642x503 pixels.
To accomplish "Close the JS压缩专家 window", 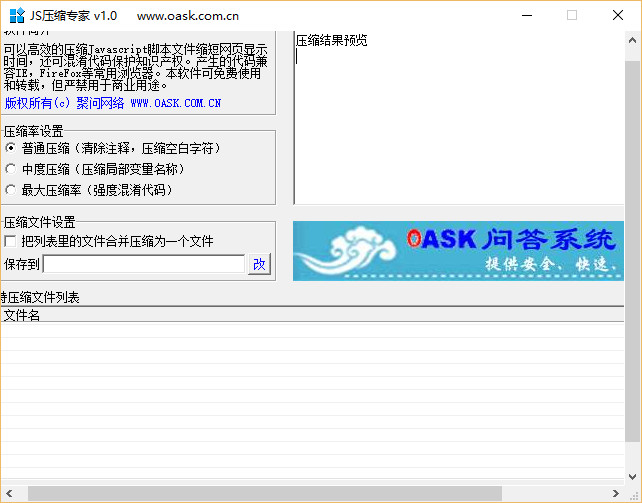I will [617, 16].
